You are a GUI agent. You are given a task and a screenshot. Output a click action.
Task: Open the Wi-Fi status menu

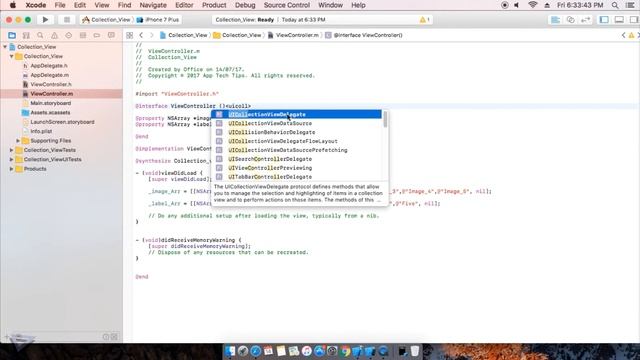[x=532, y=5]
